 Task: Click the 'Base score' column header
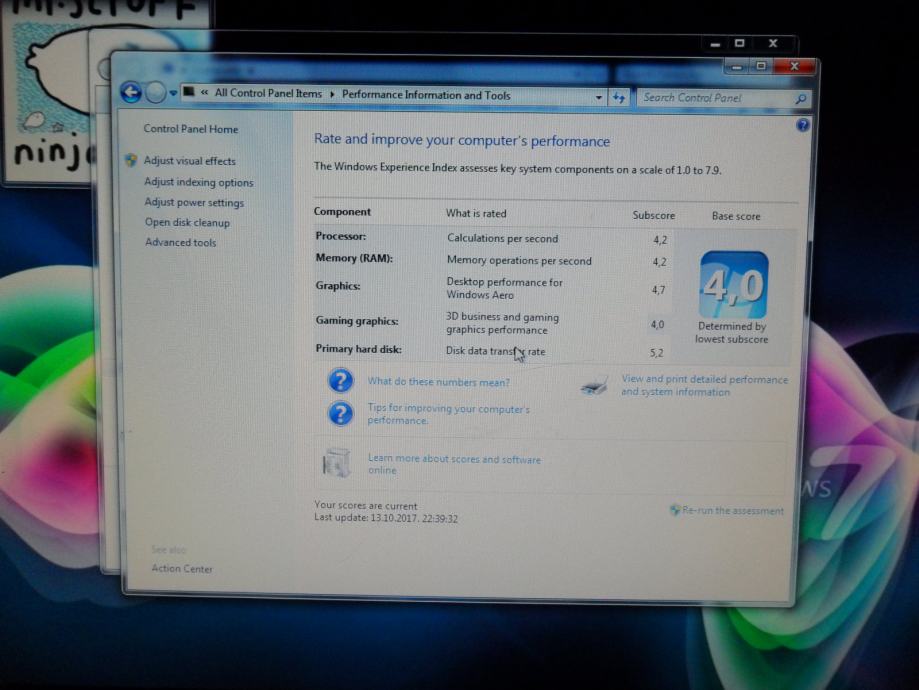click(x=736, y=216)
